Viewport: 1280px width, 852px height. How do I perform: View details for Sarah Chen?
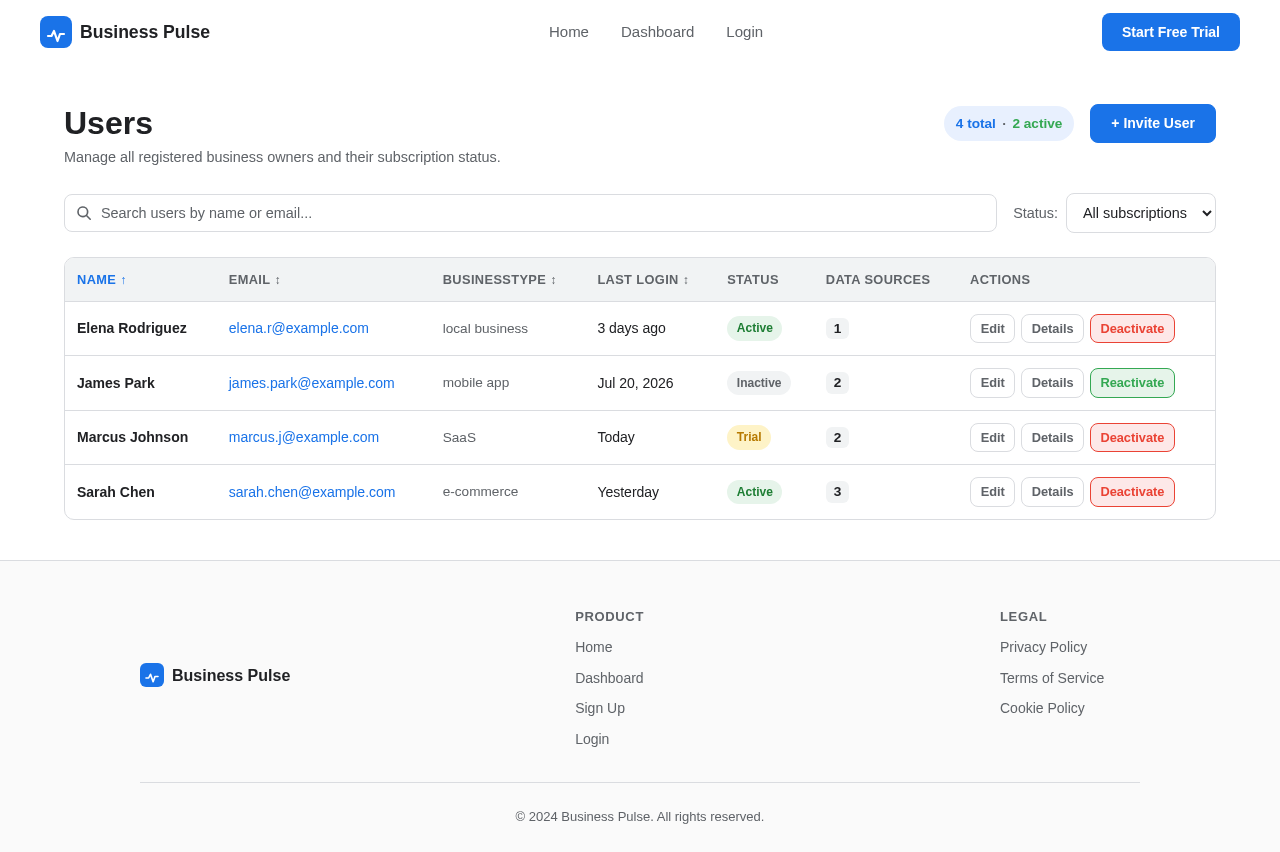pos(1052,492)
